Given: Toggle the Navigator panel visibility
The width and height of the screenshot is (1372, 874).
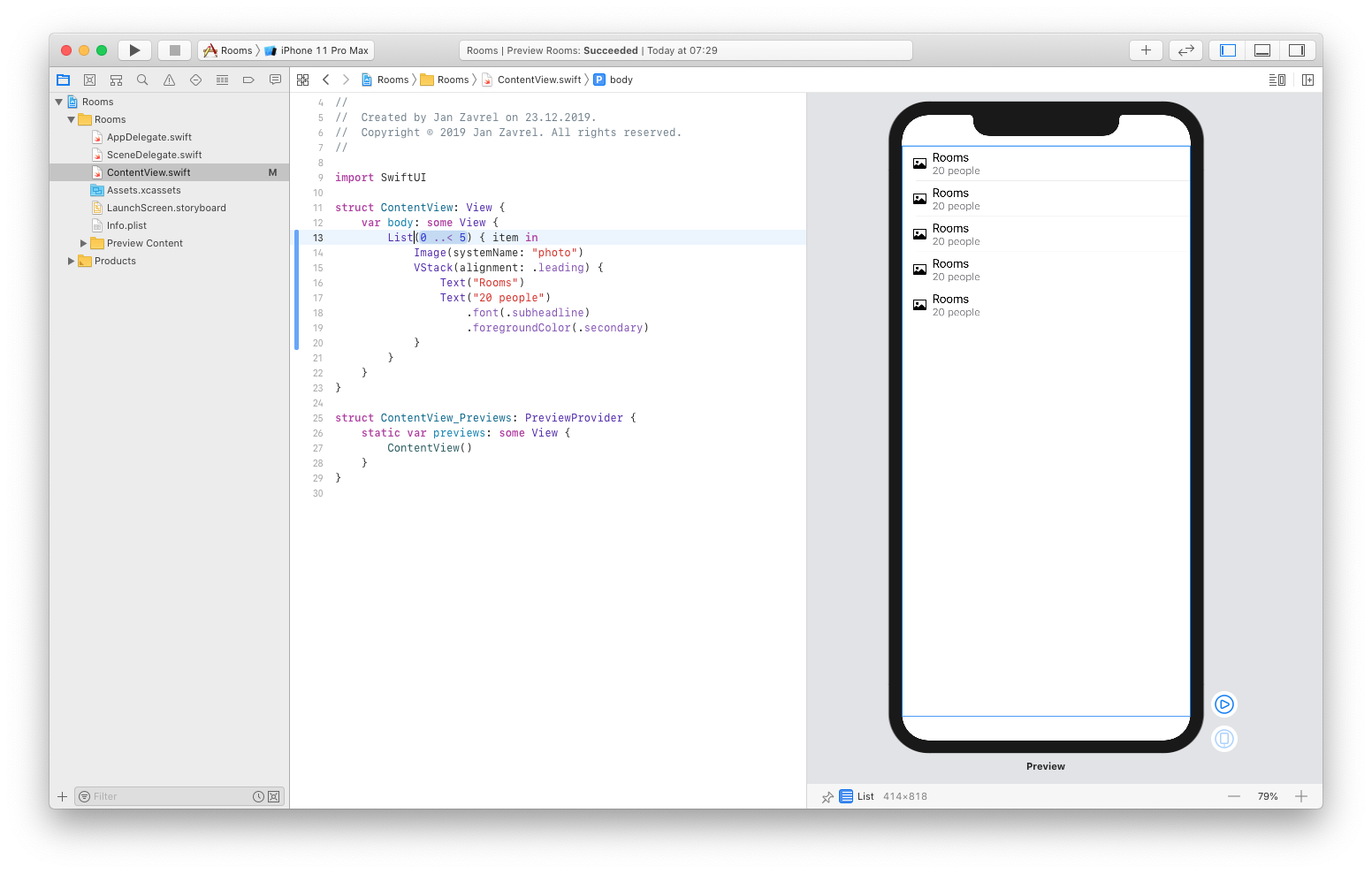Looking at the screenshot, I should point(1226,49).
